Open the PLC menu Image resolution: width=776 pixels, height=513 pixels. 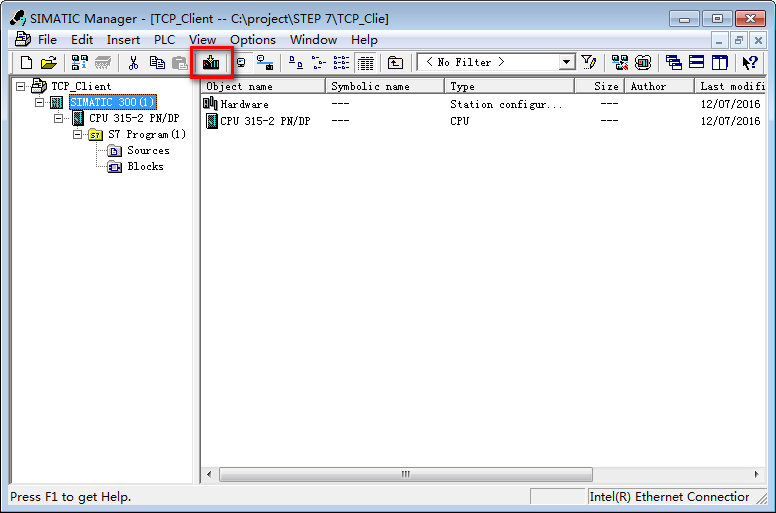[x=164, y=40]
